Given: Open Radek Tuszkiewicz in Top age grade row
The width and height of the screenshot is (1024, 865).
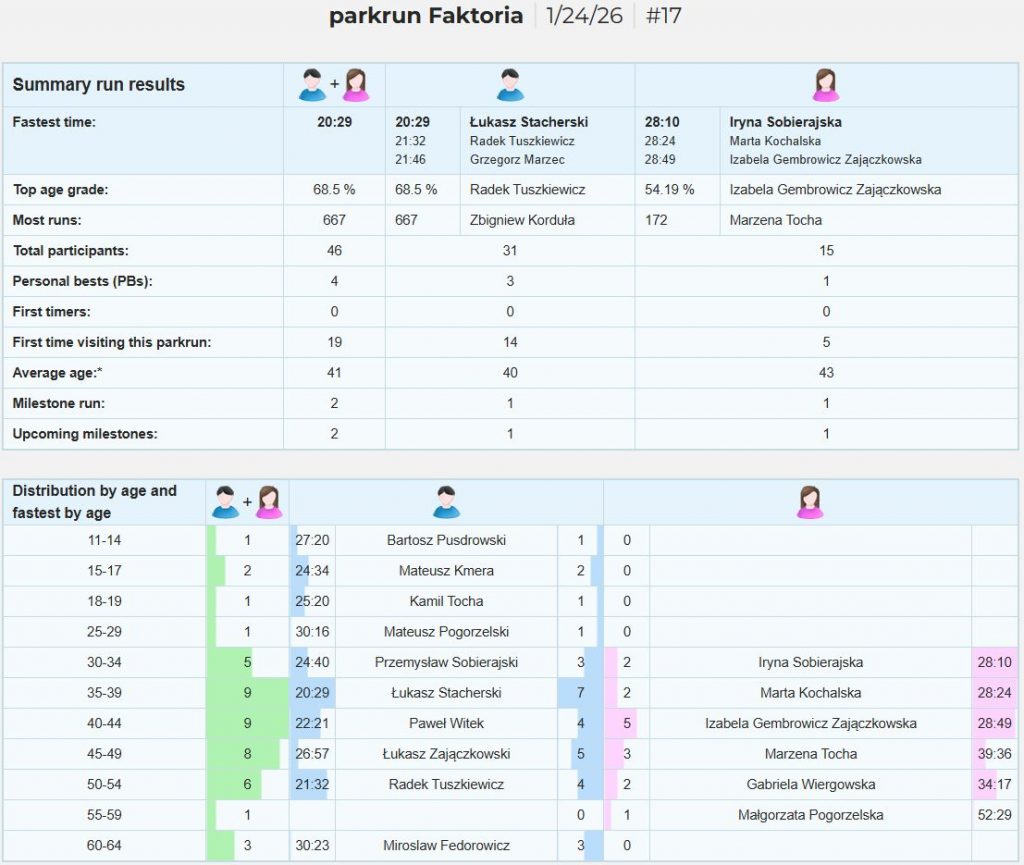Looking at the screenshot, I should tap(527, 189).
